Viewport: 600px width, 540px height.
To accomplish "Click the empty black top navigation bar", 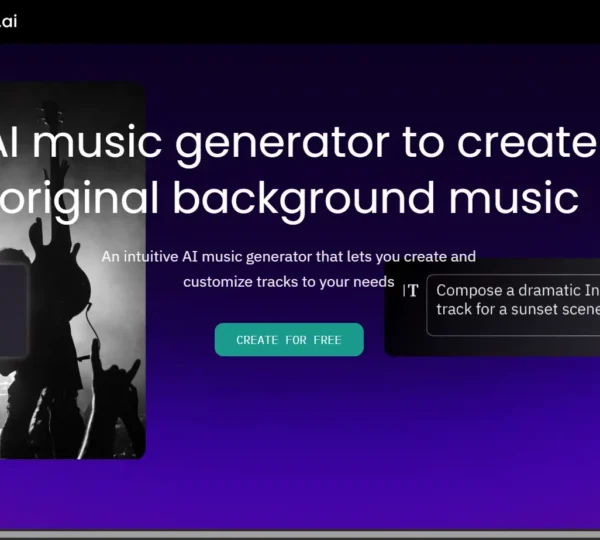I will [300, 21].
